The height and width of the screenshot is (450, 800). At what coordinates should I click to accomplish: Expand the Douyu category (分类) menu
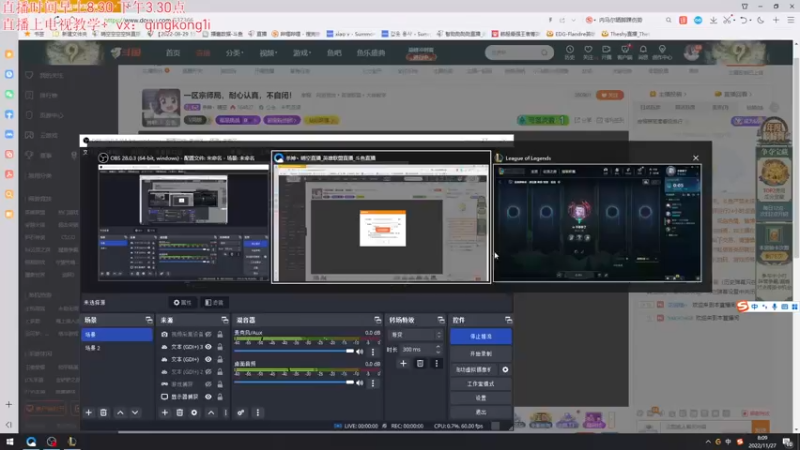234,53
